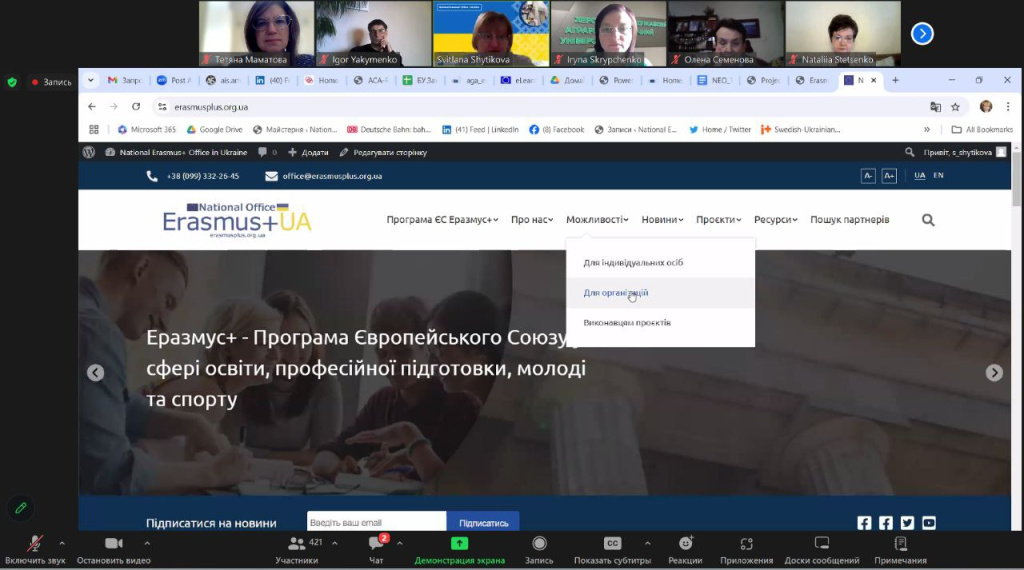
Task: Click the browser address bar
Action: tap(536, 106)
